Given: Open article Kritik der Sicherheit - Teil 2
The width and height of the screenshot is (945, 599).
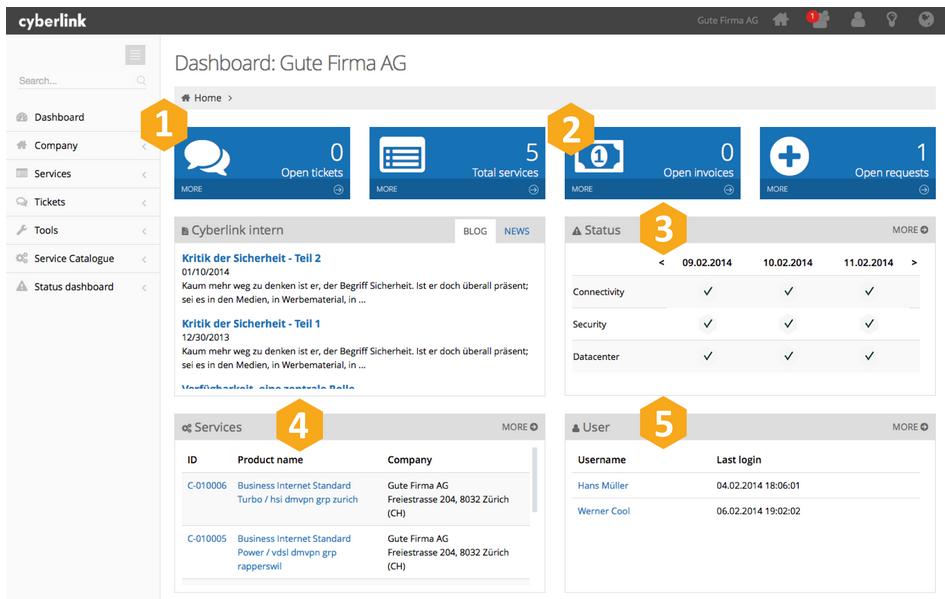Looking at the screenshot, I should (251, 258).
